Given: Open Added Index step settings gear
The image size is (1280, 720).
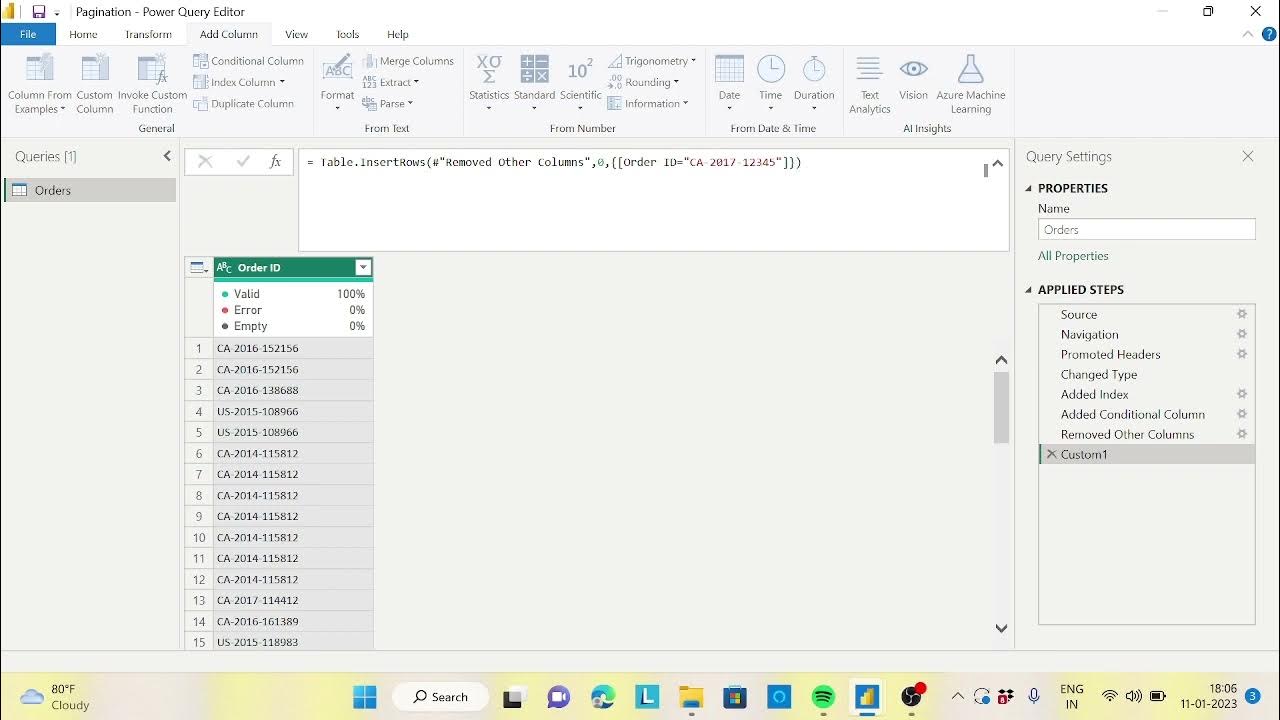Looking at the screenshot, I should [x=1242, y=394].
